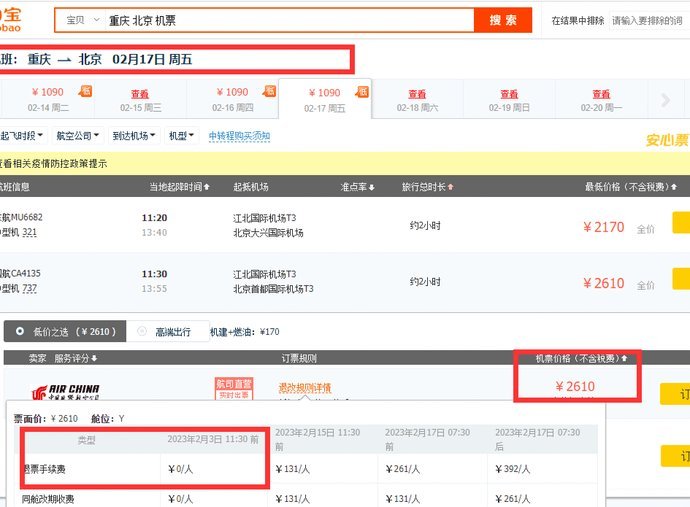Select the 02-16 周四 date tab
The image size is (690, 507).
coord(233,99)
